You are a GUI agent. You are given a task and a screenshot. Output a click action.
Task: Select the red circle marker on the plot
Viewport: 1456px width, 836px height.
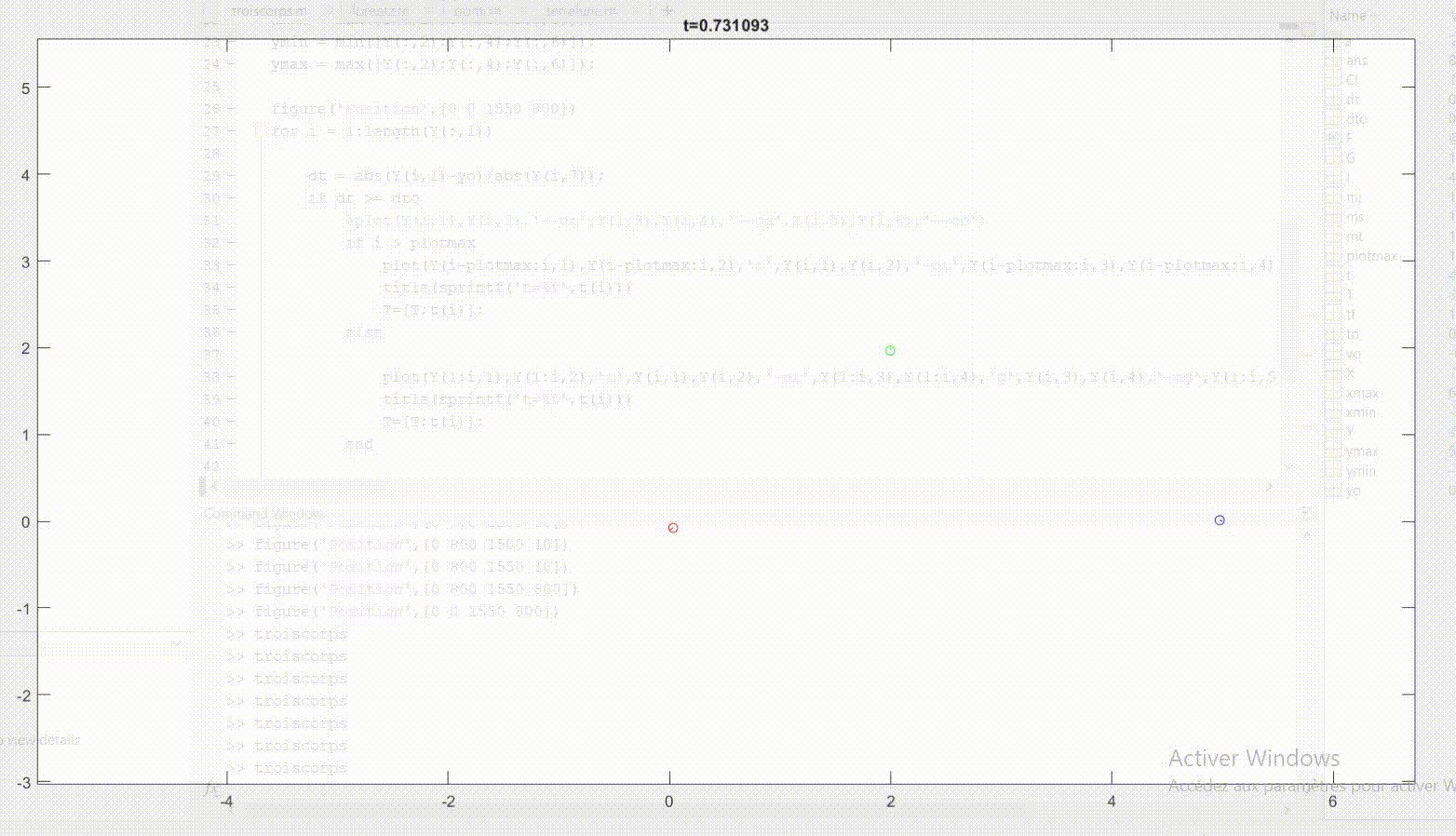(x=673, y=528)
